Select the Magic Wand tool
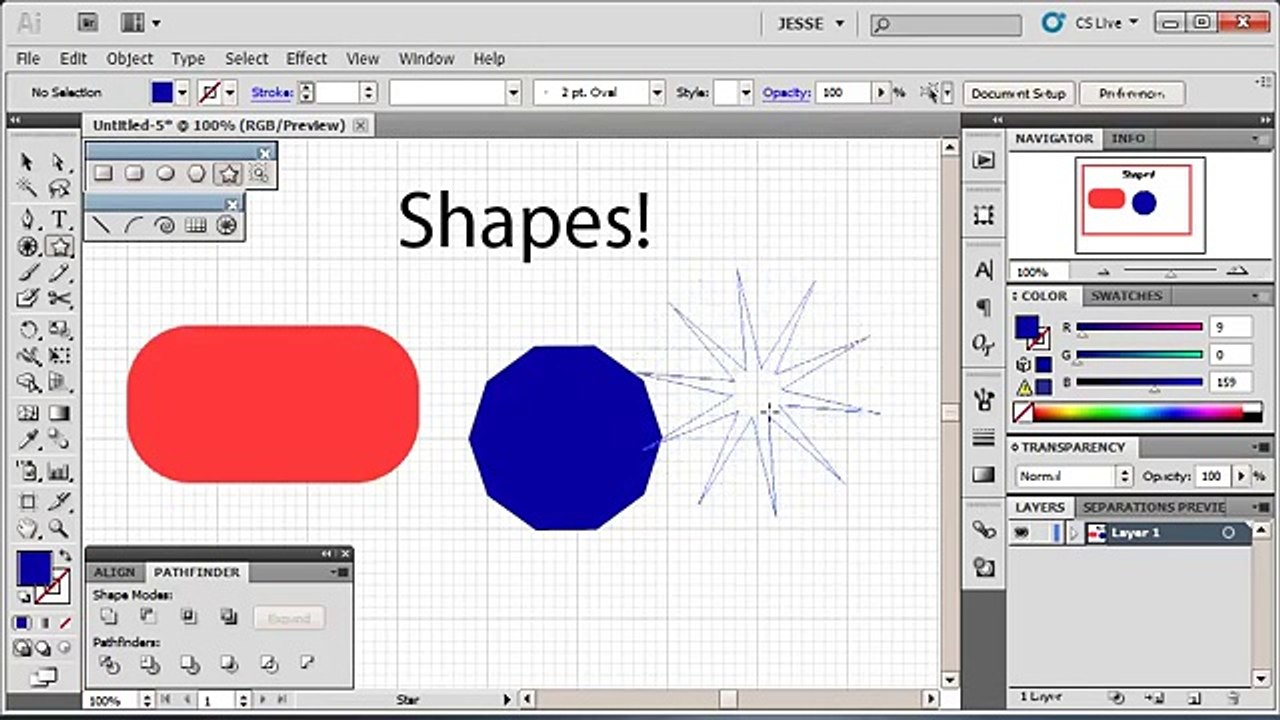Viewport: 1280px width, 720px height. click(x=27, y=189)
